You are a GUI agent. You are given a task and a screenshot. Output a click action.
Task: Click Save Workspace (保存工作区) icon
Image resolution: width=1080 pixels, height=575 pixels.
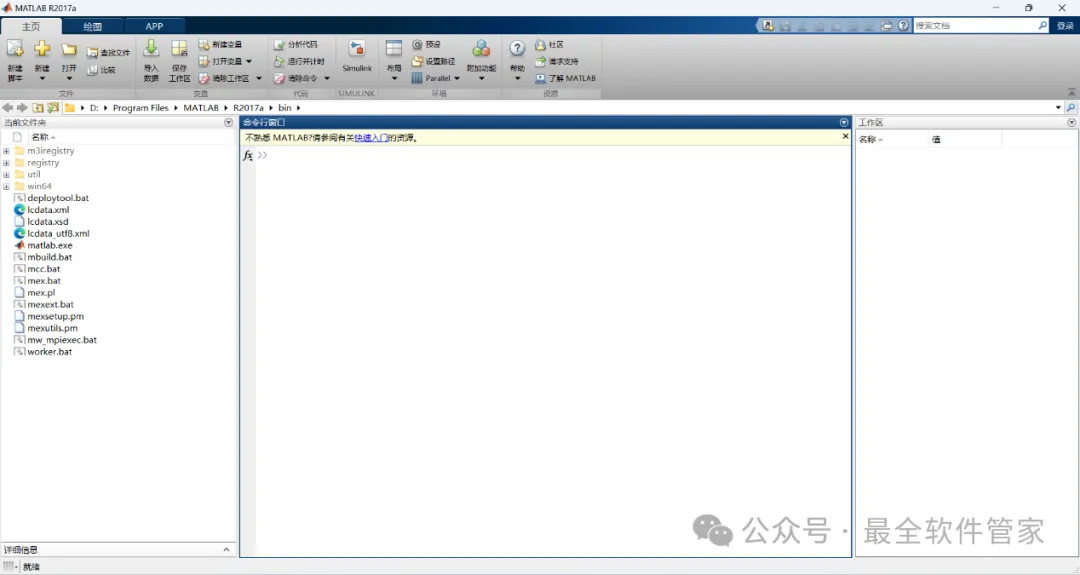[179, 48]
